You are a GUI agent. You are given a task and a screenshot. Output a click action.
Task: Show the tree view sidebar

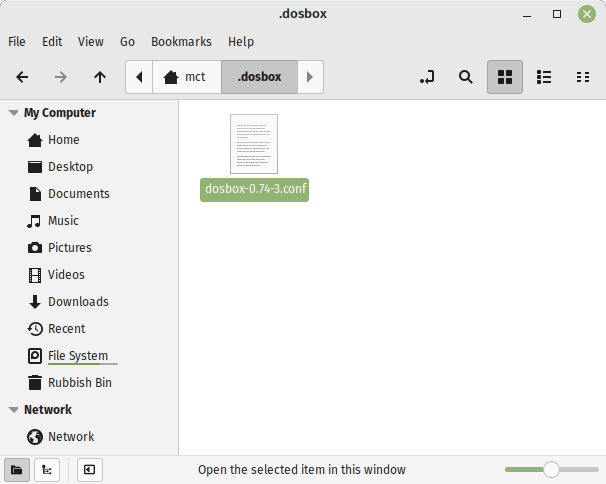click(47, 470)
